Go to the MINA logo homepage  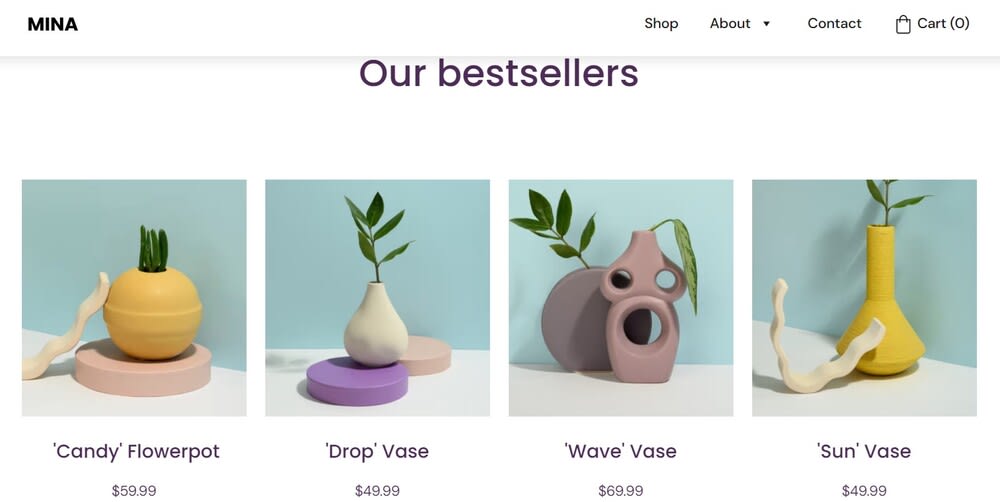pos(52,24)
